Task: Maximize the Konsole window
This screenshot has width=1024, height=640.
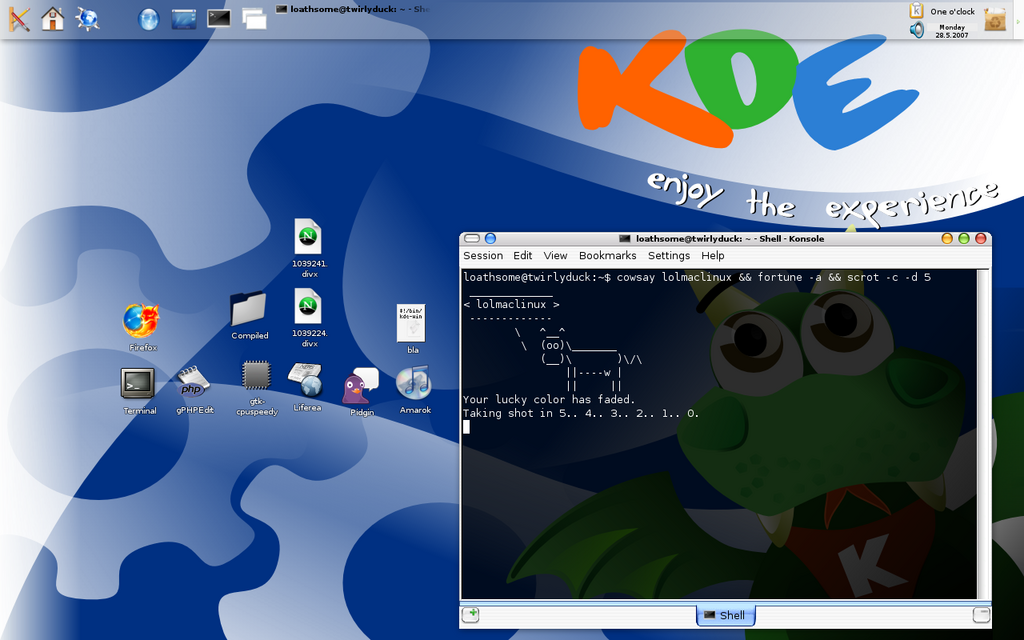Action: click(x=964, y=238)
